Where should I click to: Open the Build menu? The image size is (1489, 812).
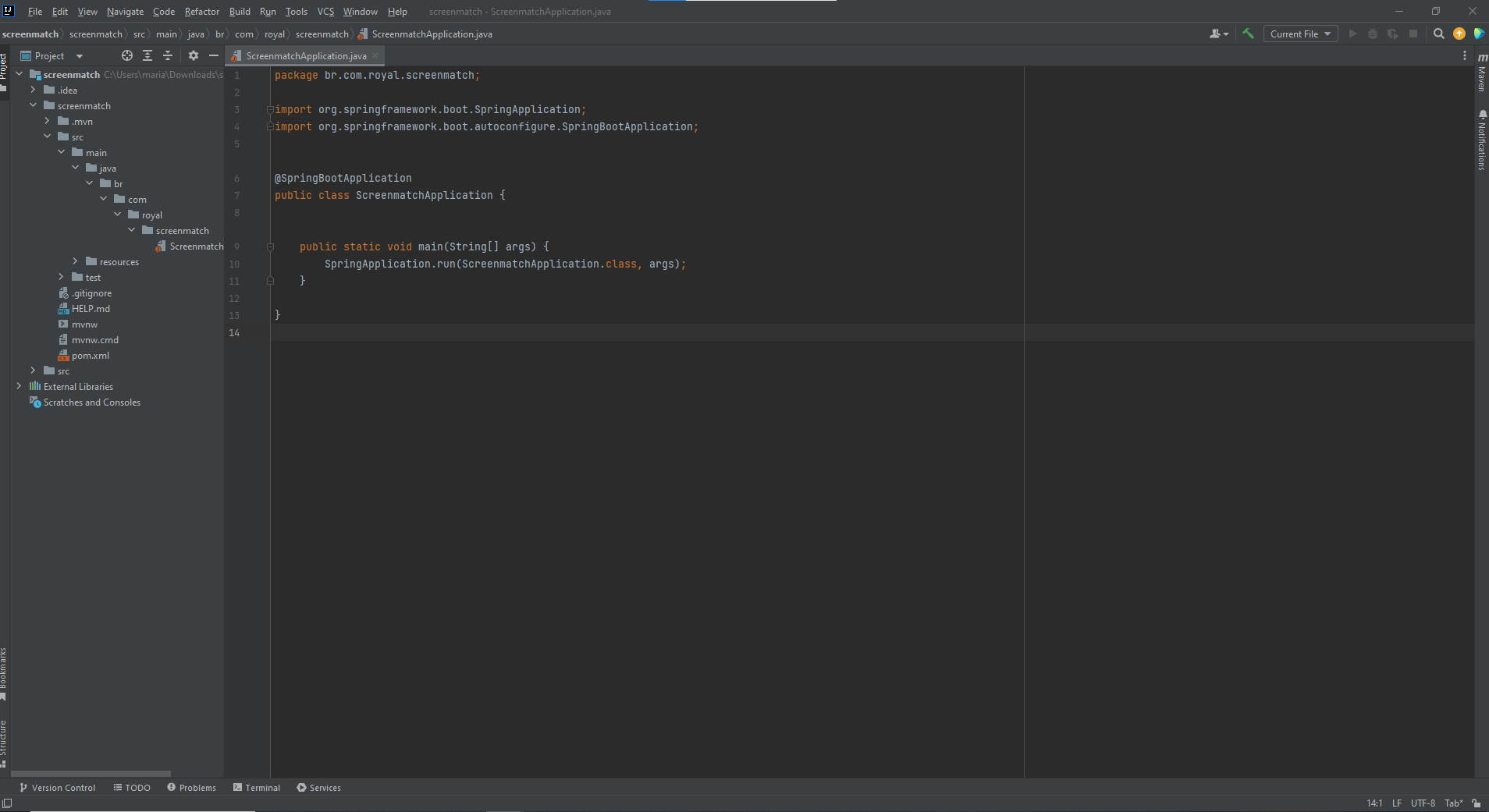pos(240,12)
